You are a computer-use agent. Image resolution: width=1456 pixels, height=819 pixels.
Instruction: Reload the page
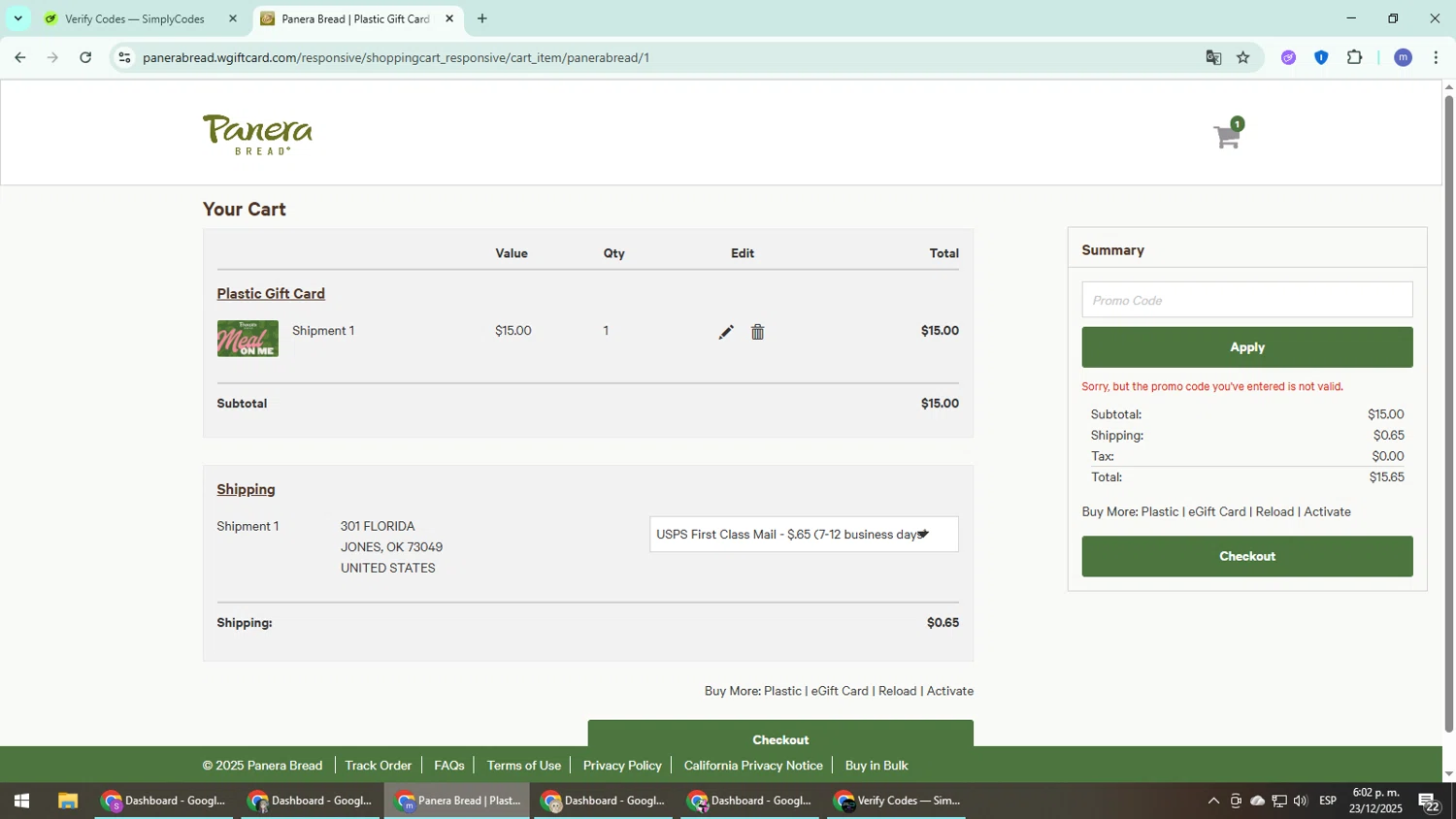point(85,57)
